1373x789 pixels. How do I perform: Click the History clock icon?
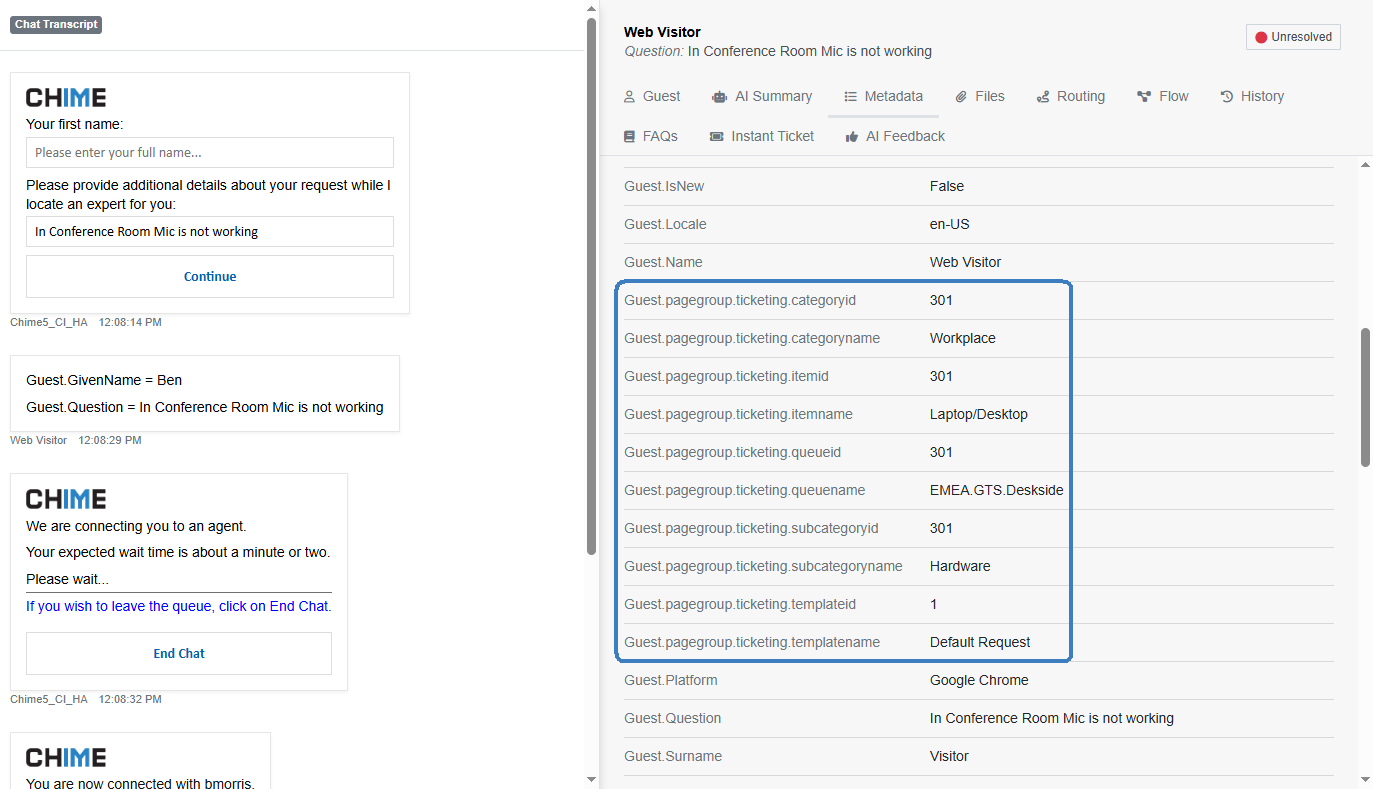(1227, 97)
